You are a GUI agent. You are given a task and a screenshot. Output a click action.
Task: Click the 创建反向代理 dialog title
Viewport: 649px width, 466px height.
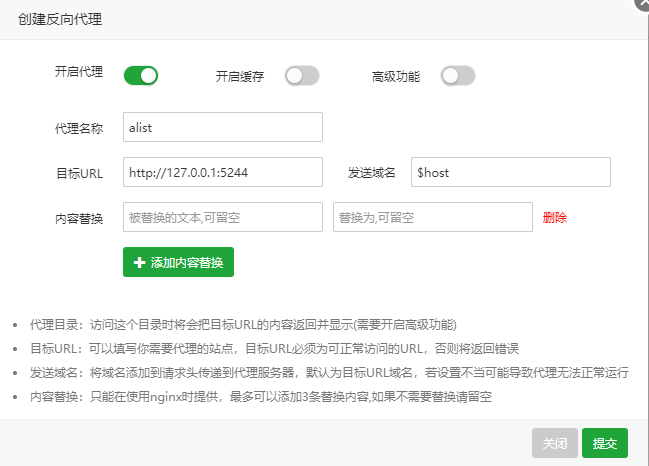[x=60, y=19]
